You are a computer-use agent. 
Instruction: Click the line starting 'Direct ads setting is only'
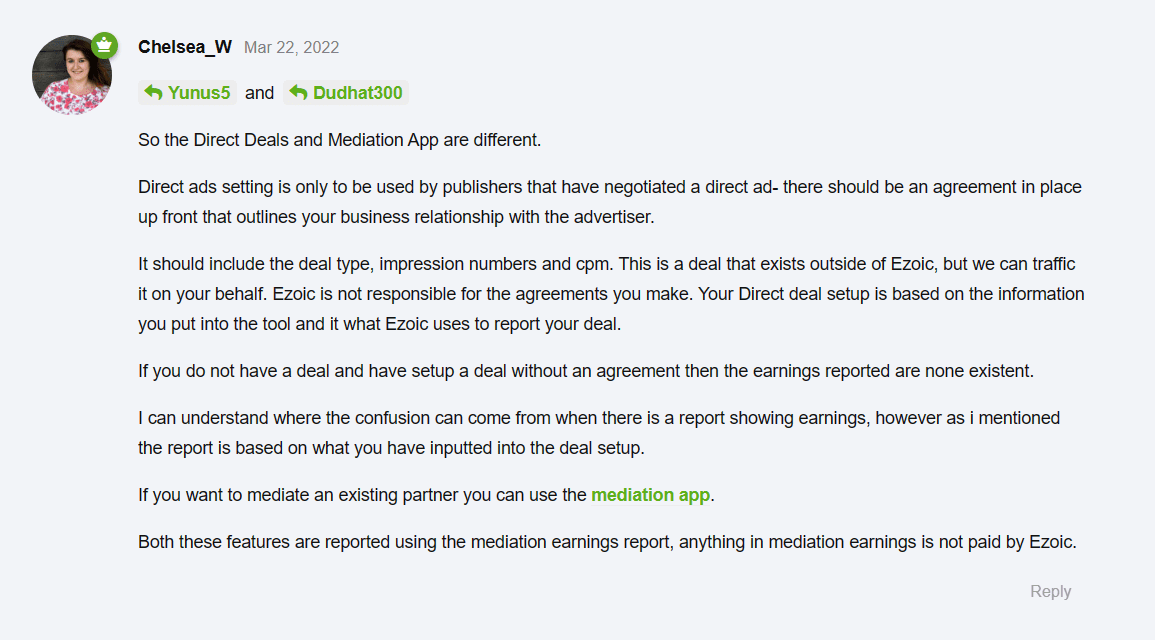[x=610, y=187]
